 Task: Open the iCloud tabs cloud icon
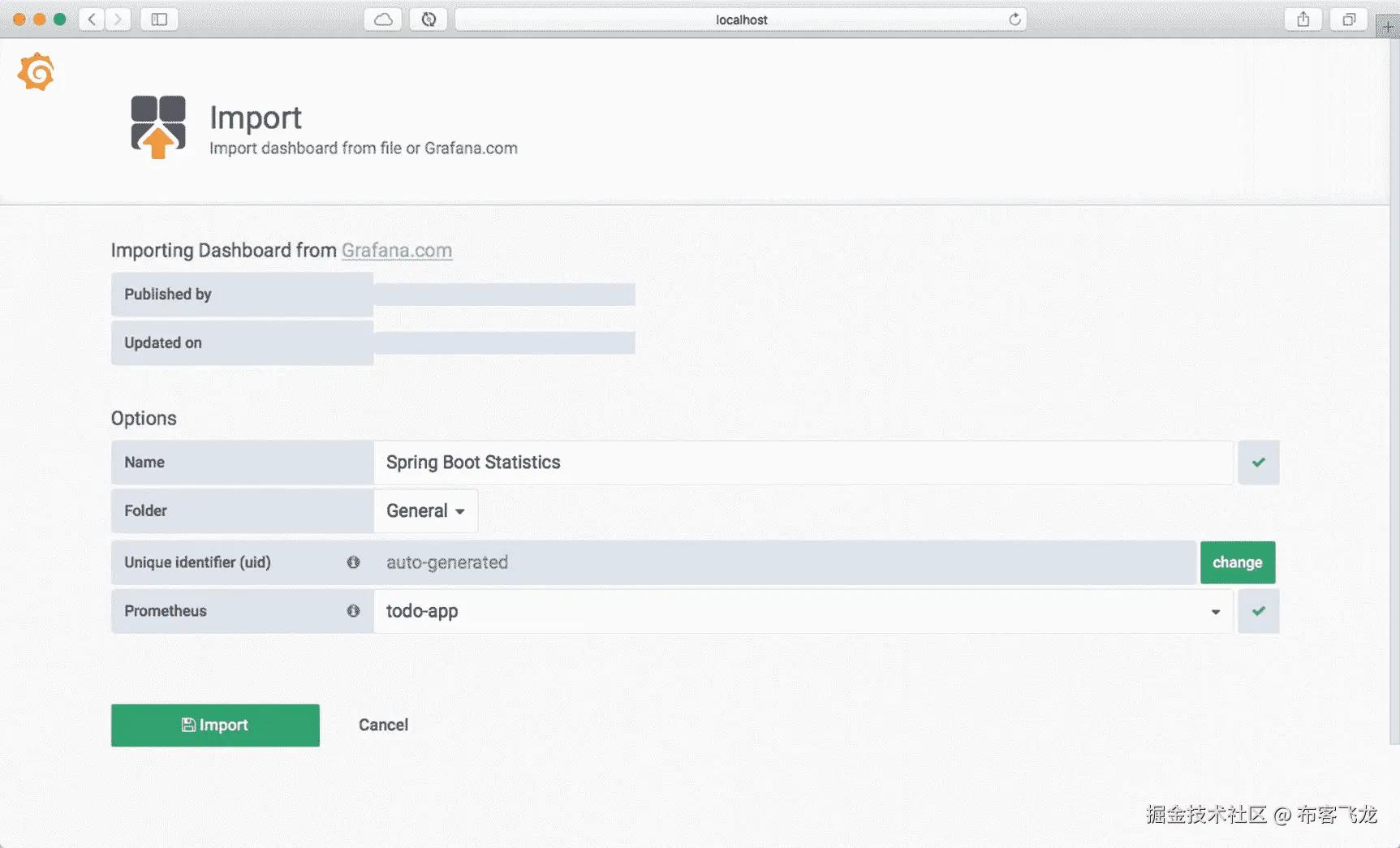(x=384, y=19)
